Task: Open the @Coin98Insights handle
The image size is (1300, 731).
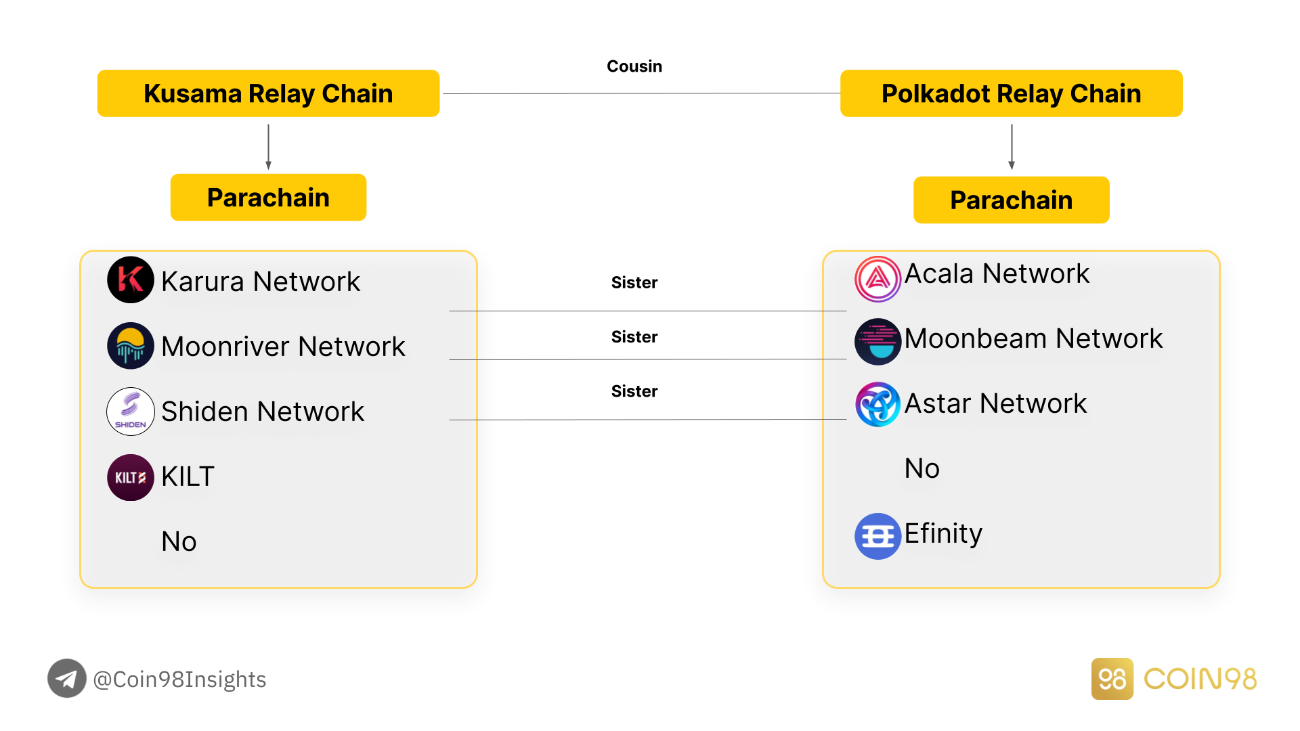Action: [x=180, y=680]
